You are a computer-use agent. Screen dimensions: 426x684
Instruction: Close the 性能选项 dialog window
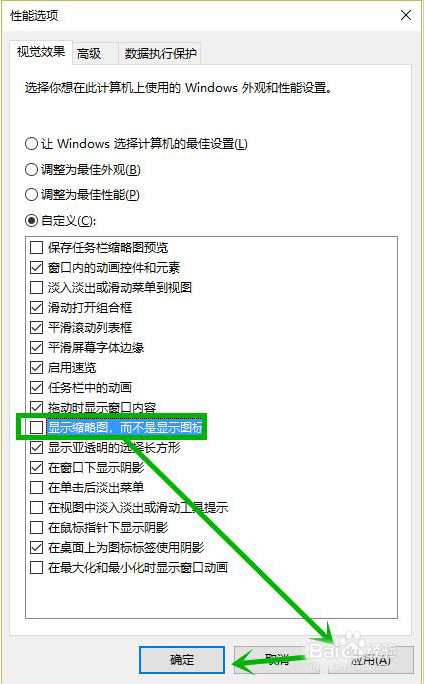(x=406, y=15)
